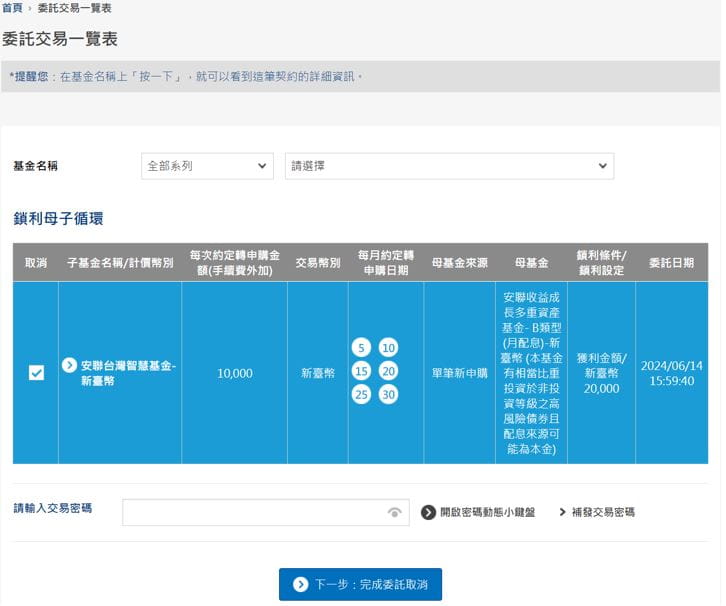Viewport: 726px width, 606px height.
Task: Click the day 20 date circle
Action: tap(388, 371)
